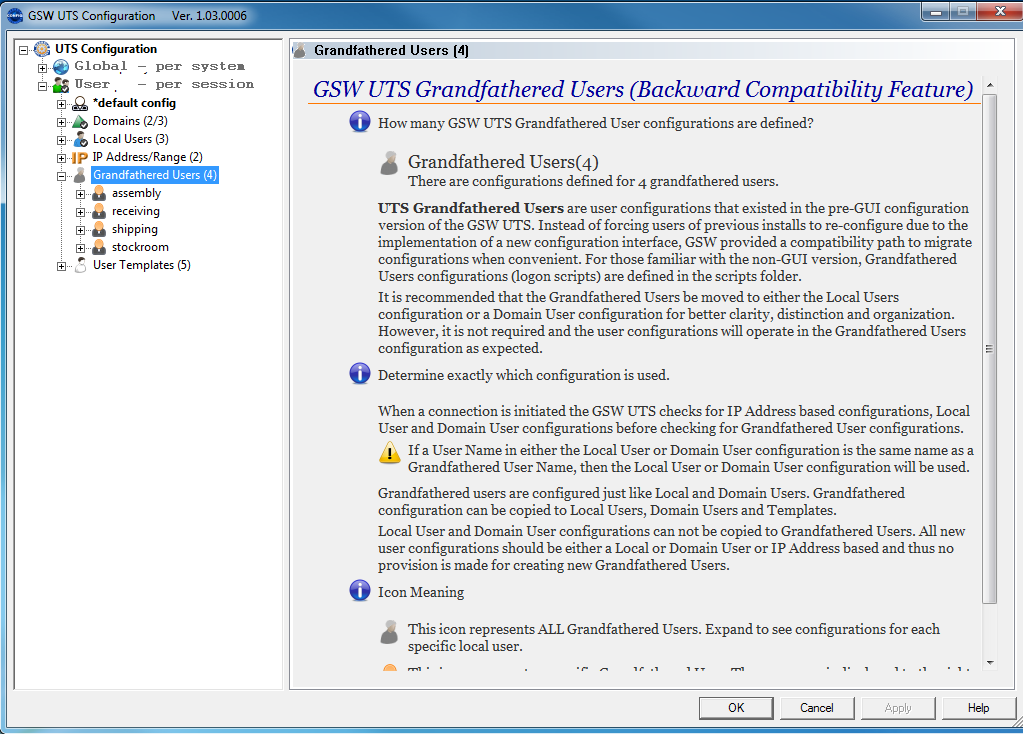The width and height of the screenshot is (1023, 734).
Task: Click the GSW title bar application icon
Action: point(14,16)
